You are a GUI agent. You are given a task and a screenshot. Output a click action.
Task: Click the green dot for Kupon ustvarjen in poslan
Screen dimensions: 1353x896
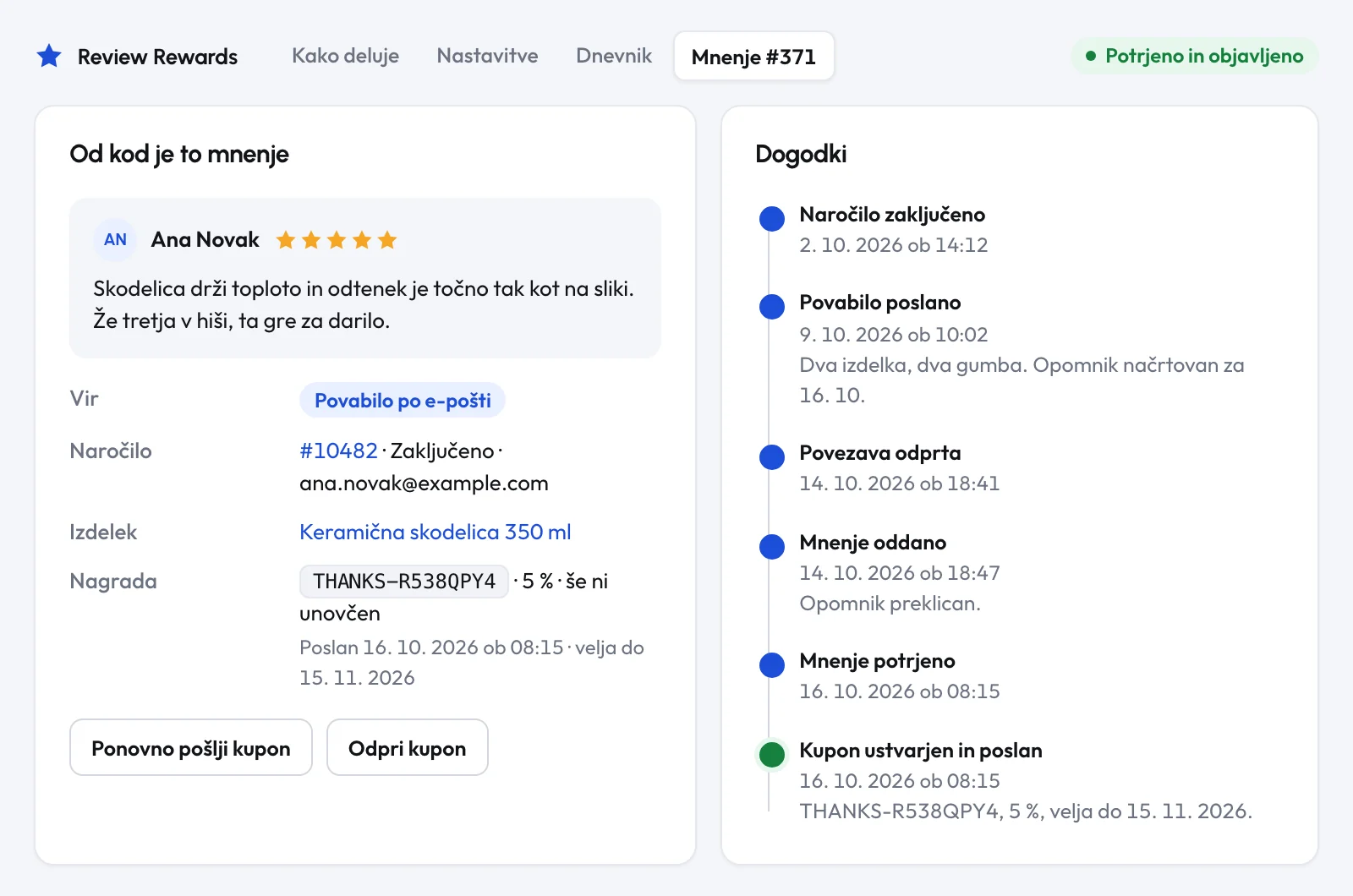click(x=772, y=754)
